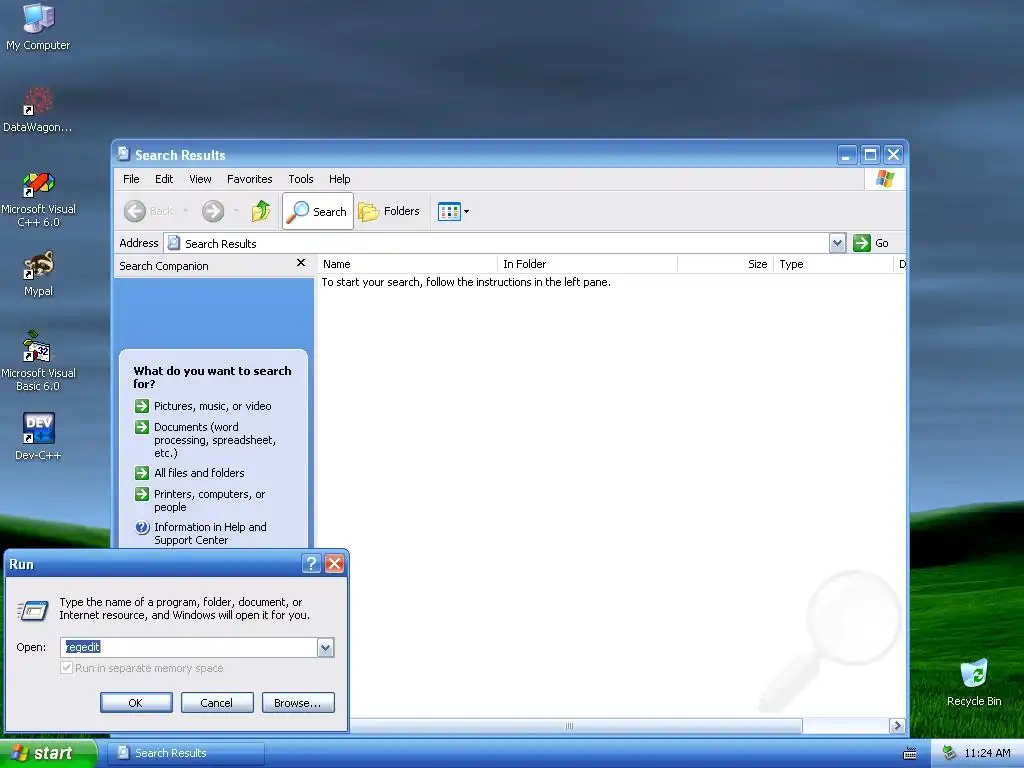Launch Microsoft Visual C++ 6.0 shortcut
Screen dimensions: 1024x768
[x=38, y=199]
